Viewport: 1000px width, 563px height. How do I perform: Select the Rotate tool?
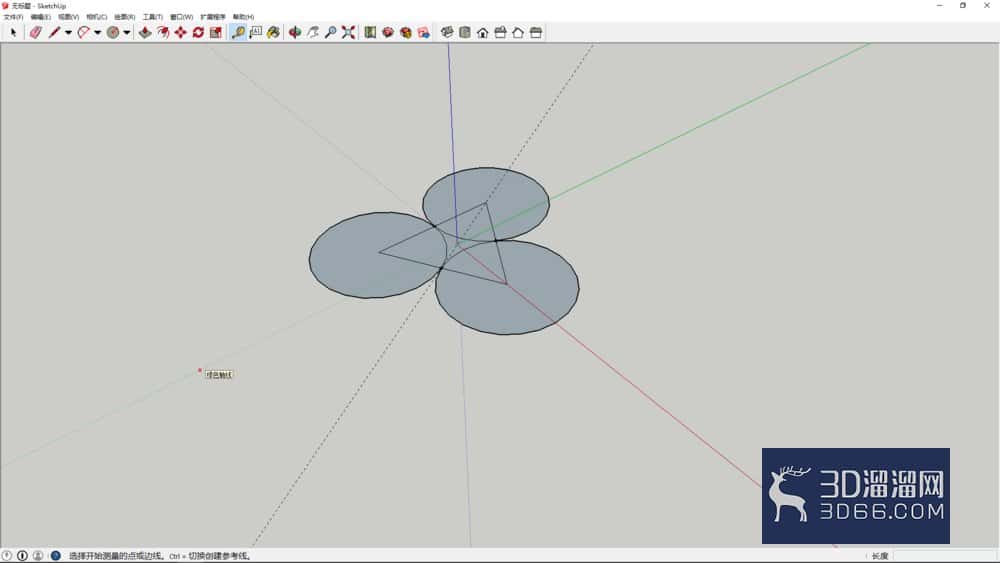198,33
